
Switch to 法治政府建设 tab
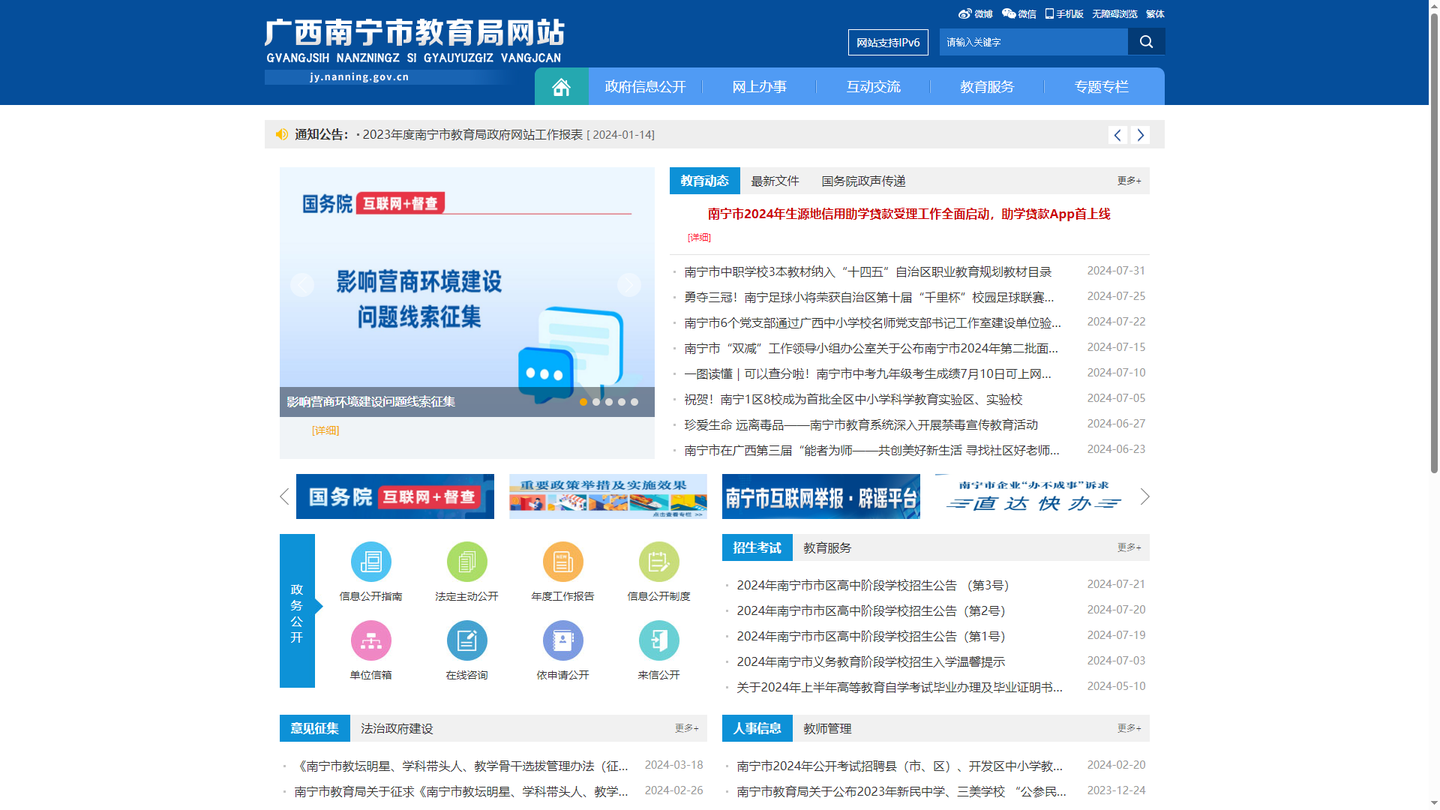[x=397, y=729]
